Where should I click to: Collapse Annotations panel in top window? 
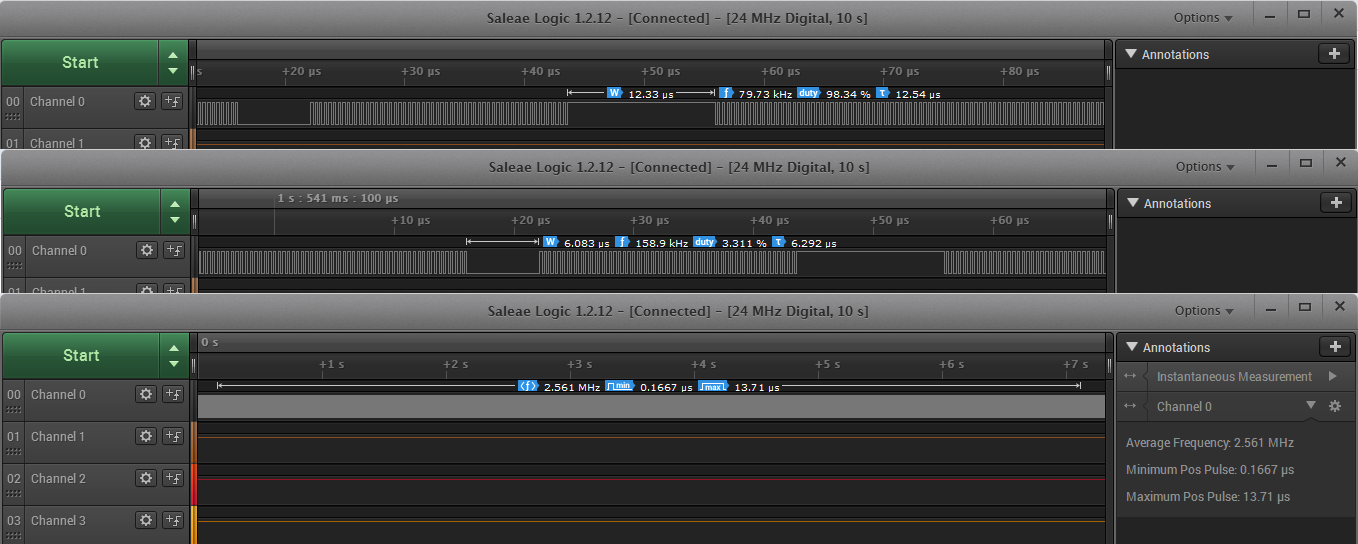1131,54
